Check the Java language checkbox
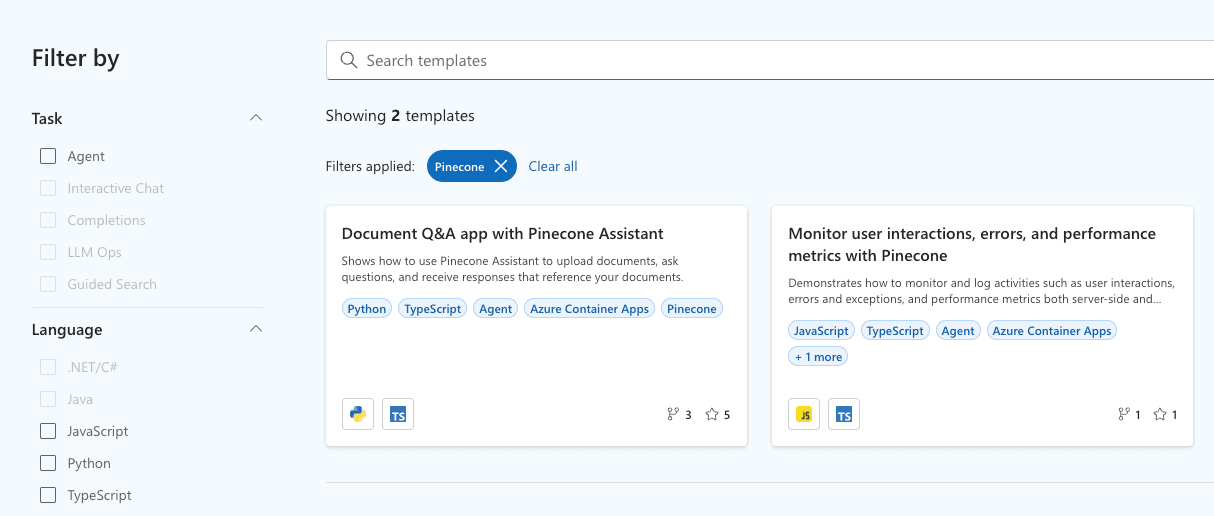The image size is (1214, 516). tap(48, 399)
